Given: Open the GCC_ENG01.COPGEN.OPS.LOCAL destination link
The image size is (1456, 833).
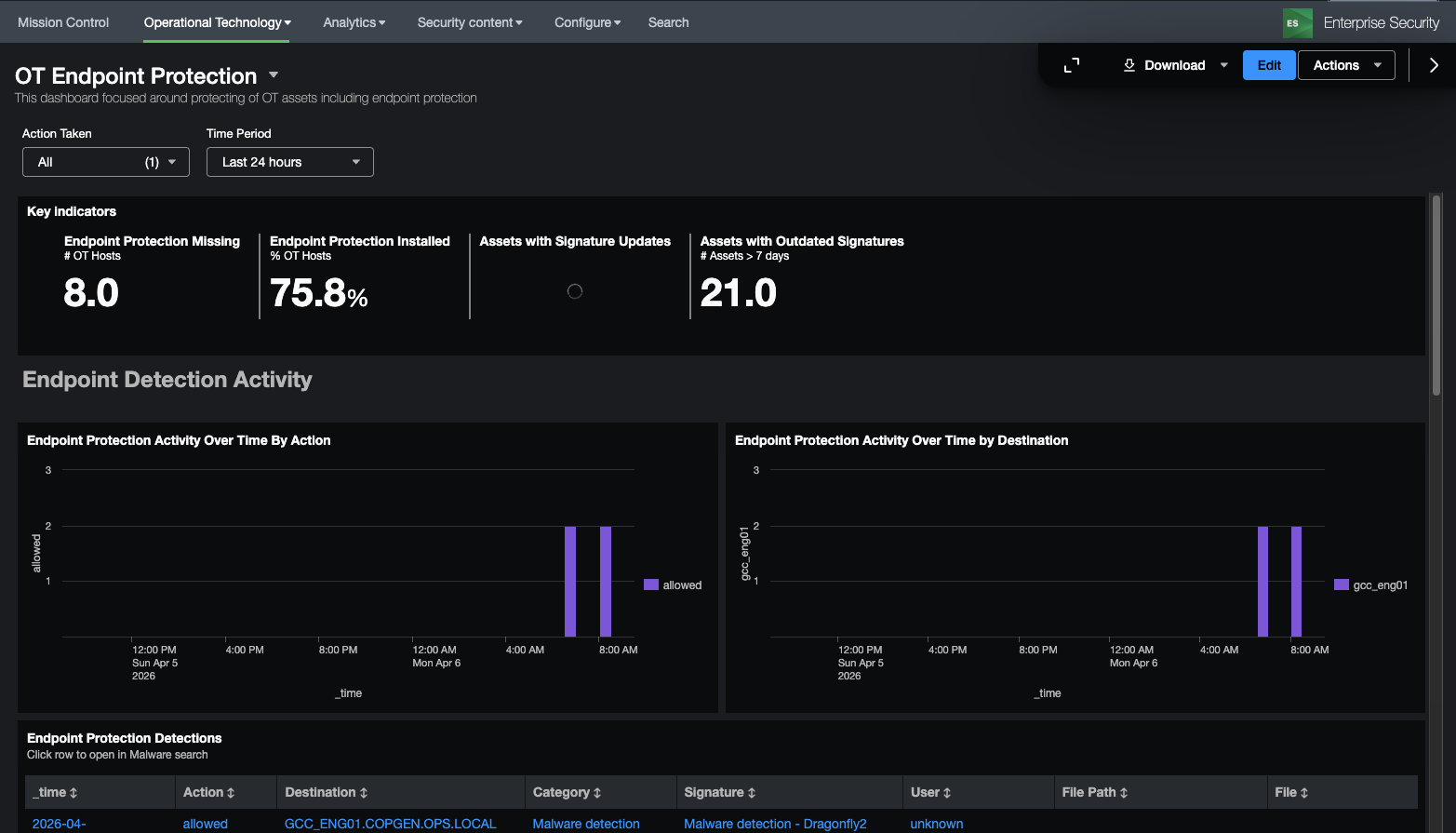Looking at the screenshot, I should click(390, 824).
